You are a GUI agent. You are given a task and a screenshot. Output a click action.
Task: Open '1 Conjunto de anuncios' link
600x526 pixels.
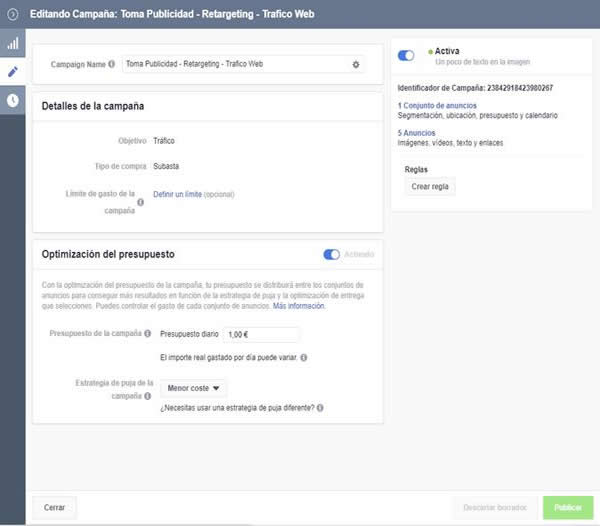(436, 105)
